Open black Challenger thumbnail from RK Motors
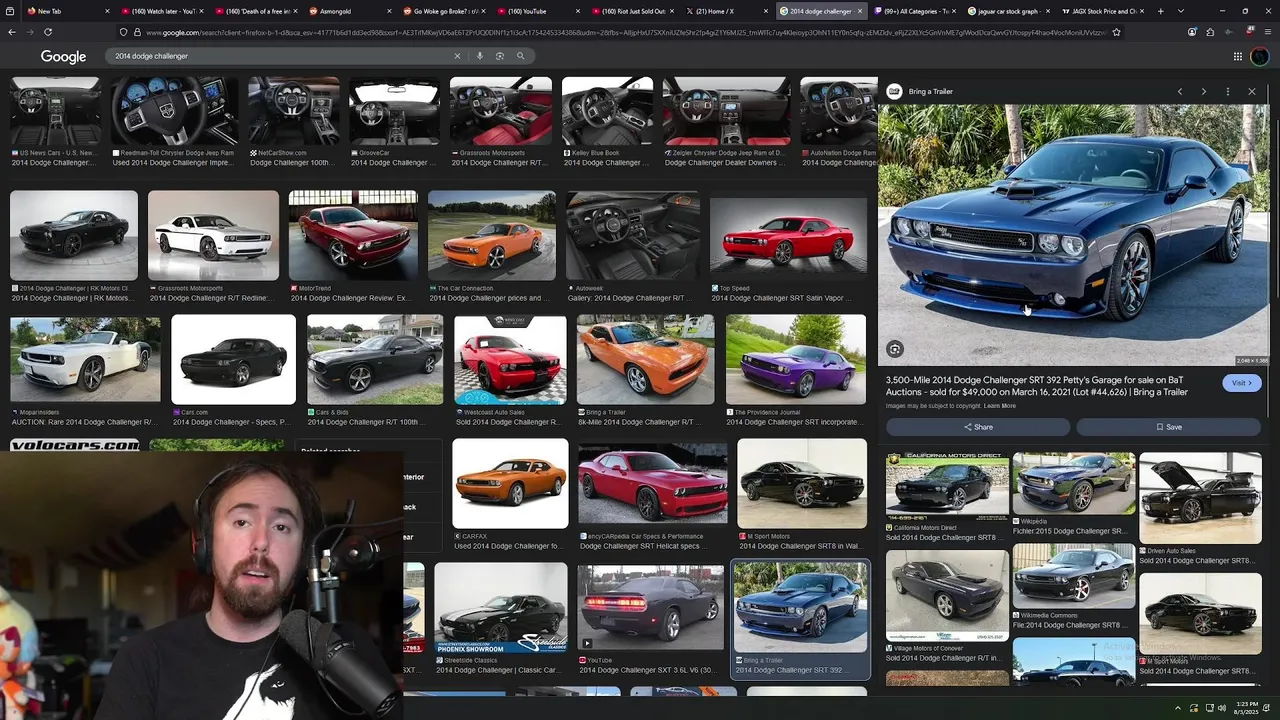Screen dimensions: 1280x720 click(x=74, y=236)
